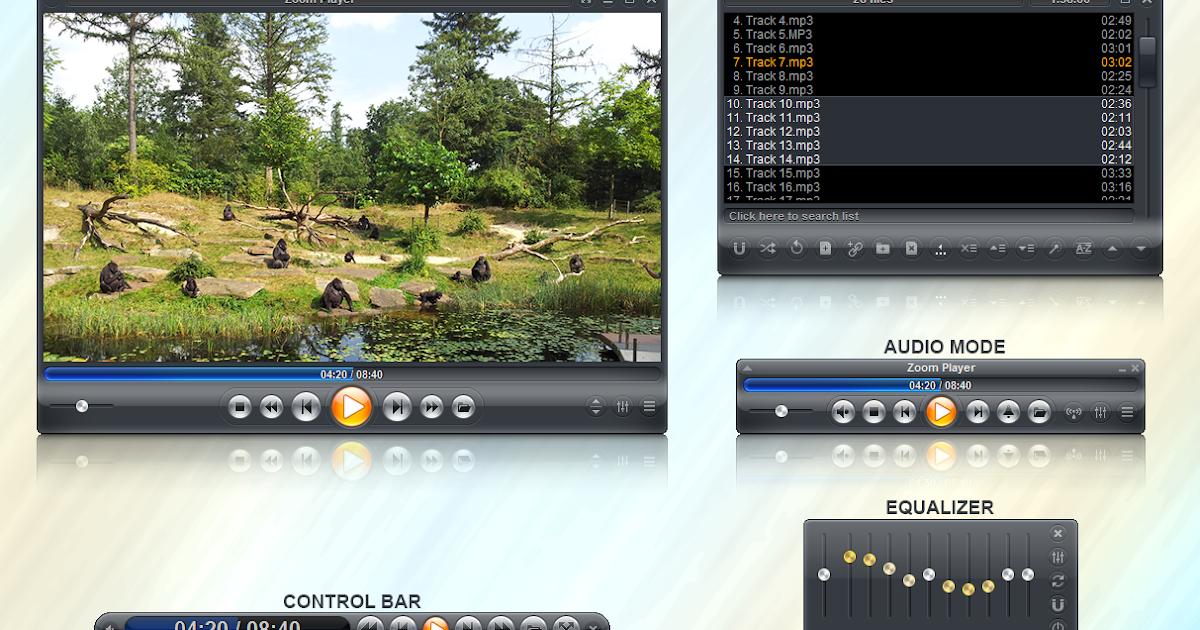Expand audio mode player via title triangle
1200x630 pixels.
(x=747, y=368)
